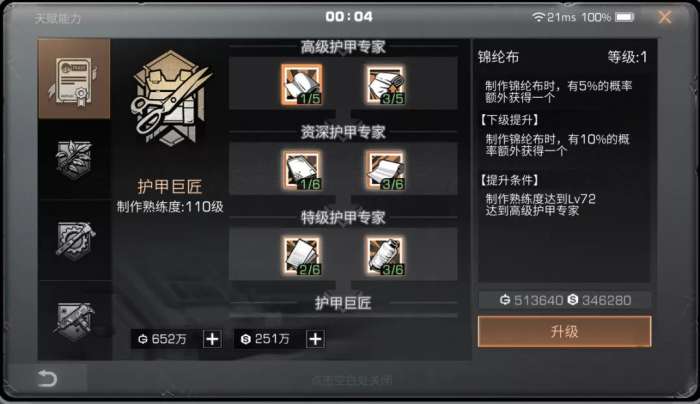700x404 pixels.
Task: Select the 3/6 skill under 资深护甲专家
Action: click(x=386, y=170)
